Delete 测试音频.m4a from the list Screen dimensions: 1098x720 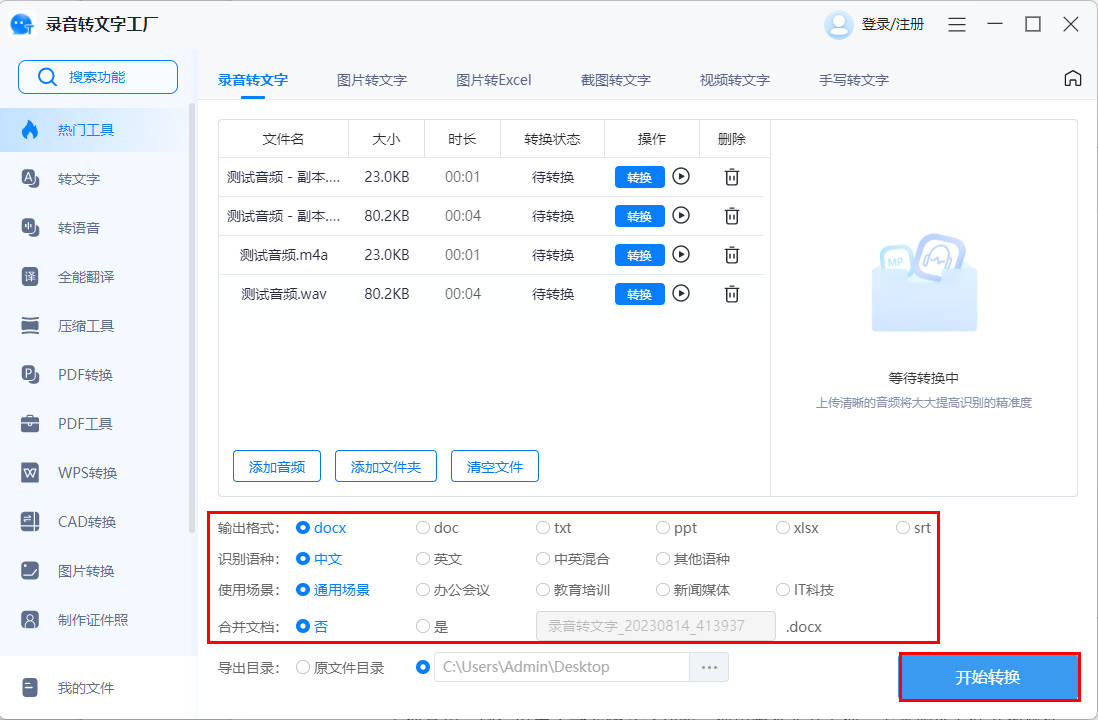point(732,255)
